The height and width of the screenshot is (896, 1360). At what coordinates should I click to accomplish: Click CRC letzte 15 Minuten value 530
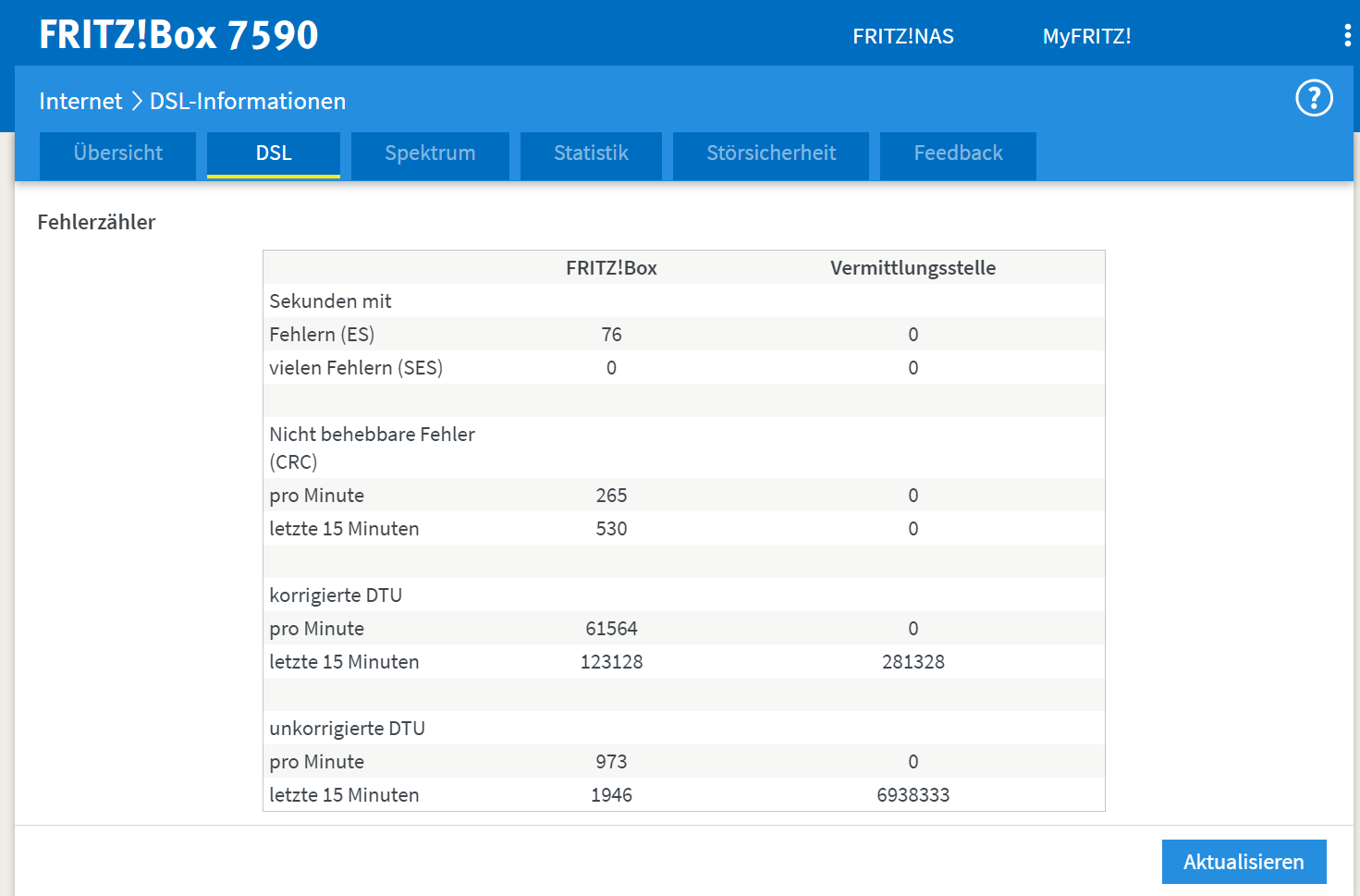(x=611, y=529)
